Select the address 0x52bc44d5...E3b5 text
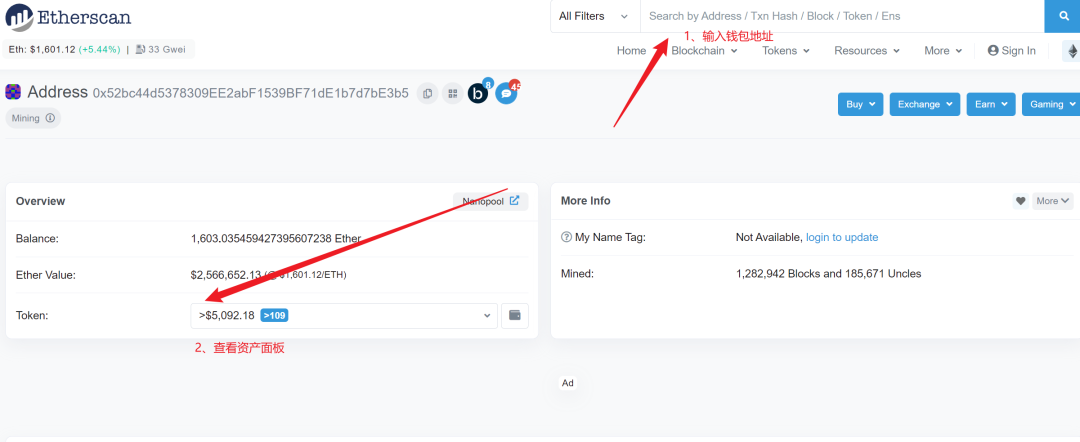The height and width of the screenshot is (442, 1080). 251,93
